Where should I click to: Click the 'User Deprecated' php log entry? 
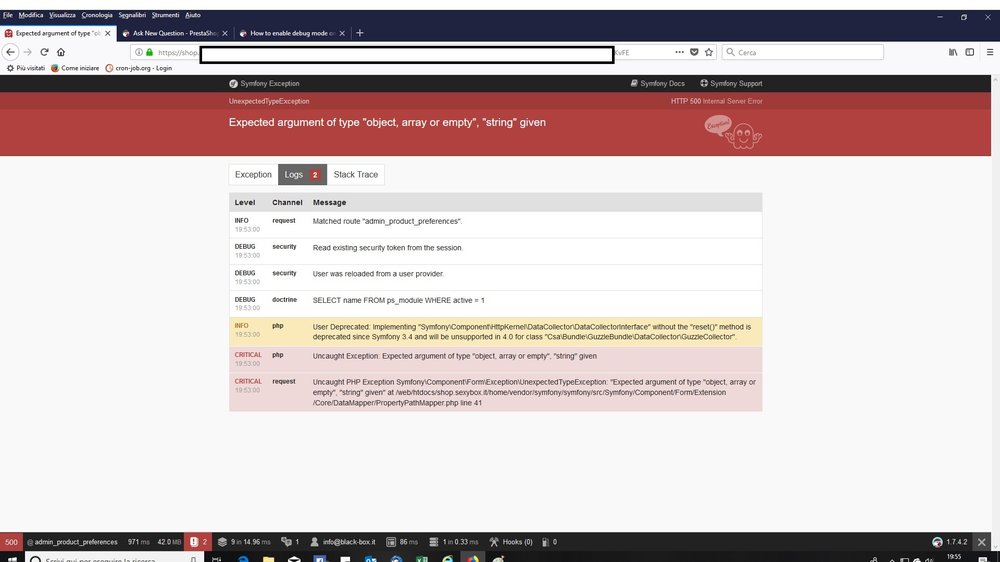[496, 332]
